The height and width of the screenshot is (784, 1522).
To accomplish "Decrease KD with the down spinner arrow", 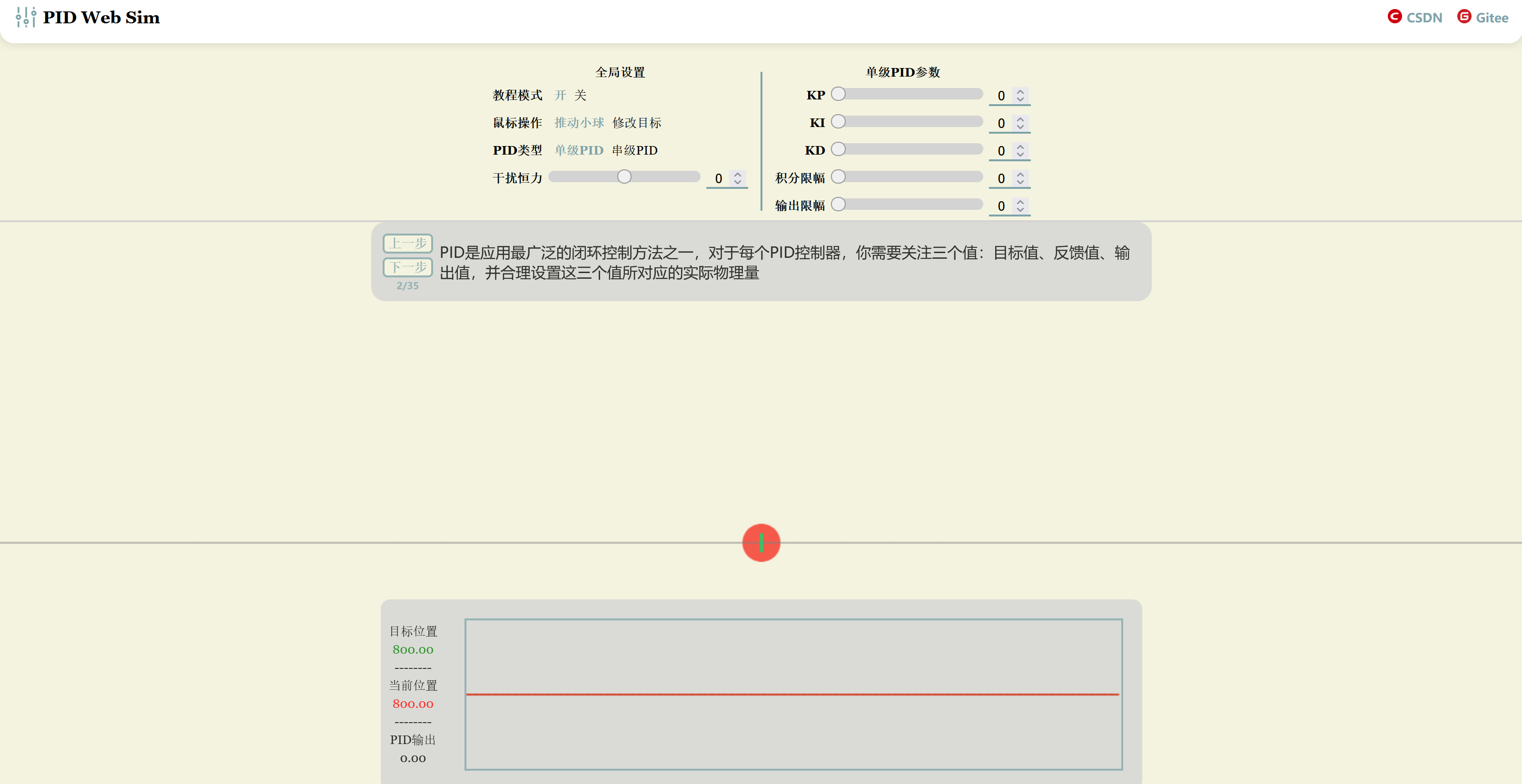I will coord(1020,154).
